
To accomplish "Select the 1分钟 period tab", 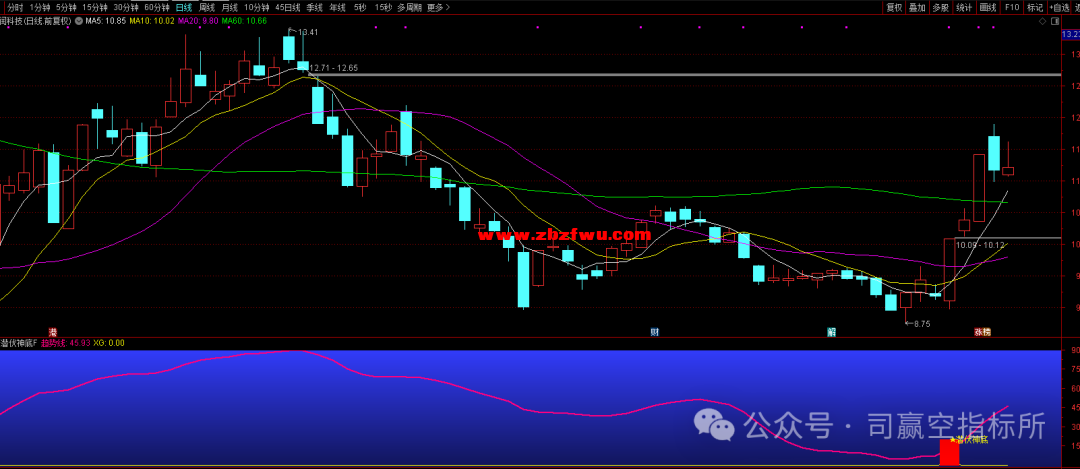I will (40, 8).
